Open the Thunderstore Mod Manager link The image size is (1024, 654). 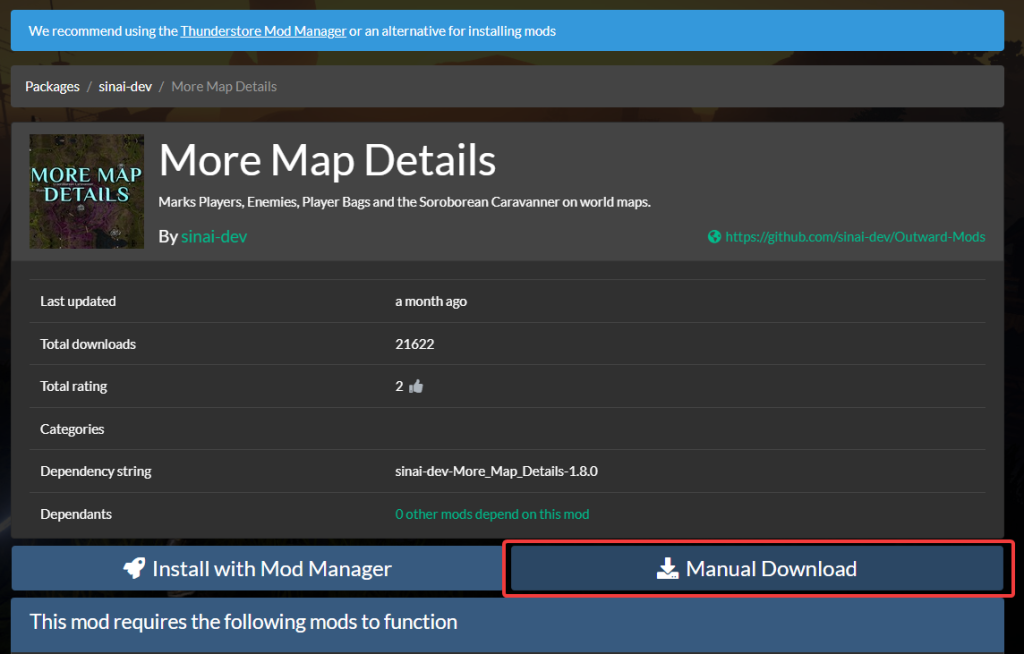(x=263, y=31)
